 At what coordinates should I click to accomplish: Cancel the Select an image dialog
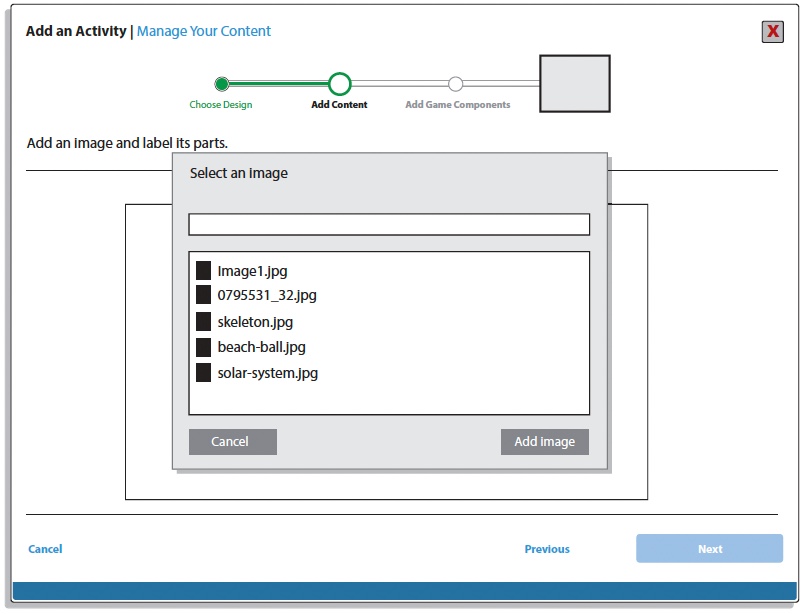point(232,442)
